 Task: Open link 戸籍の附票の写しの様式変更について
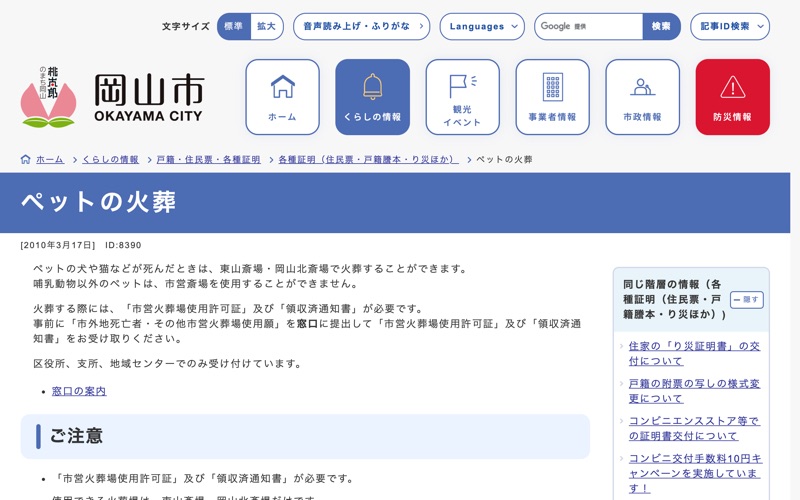(694, 391)
